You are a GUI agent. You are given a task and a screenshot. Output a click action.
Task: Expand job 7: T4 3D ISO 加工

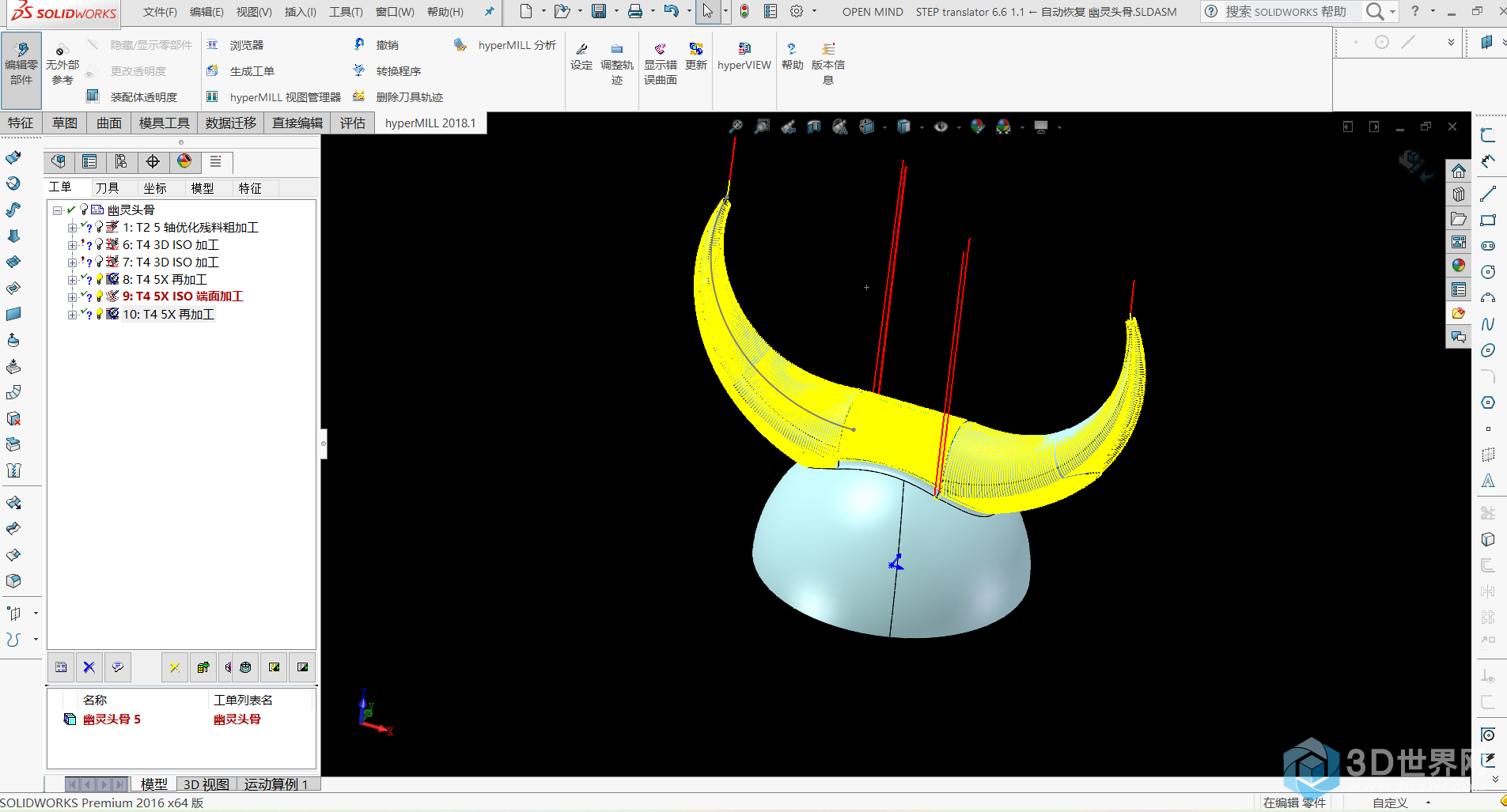pyautogui.click(x=72, y=262)
